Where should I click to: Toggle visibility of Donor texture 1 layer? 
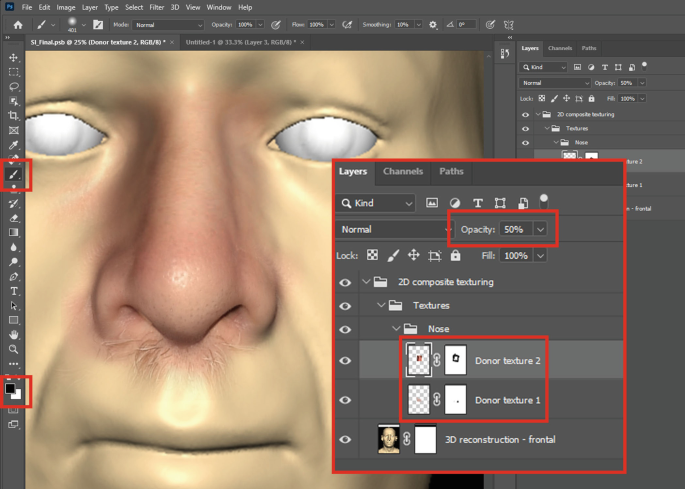pos(345,400)
